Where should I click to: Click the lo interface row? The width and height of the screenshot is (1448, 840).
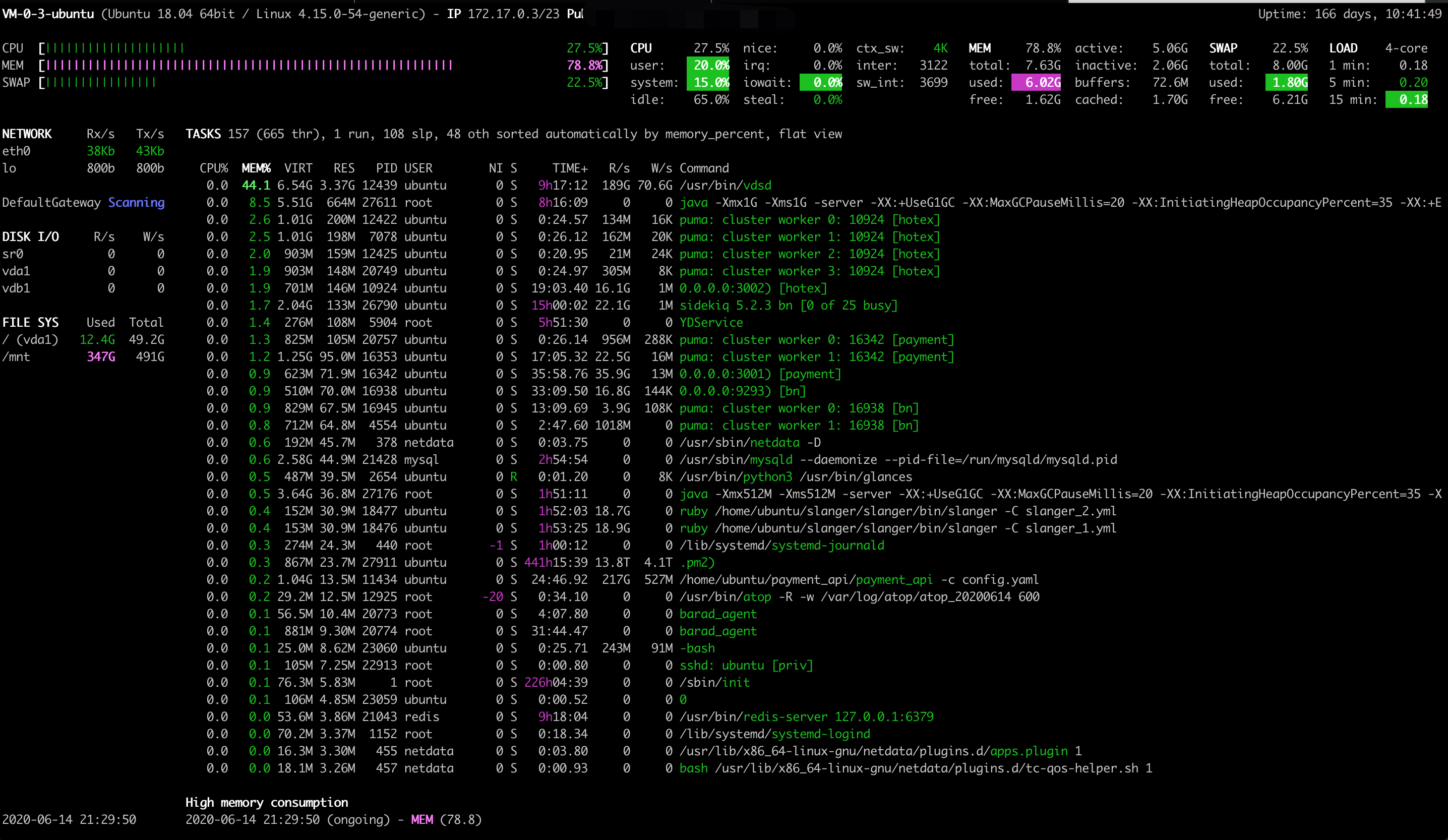83,168
